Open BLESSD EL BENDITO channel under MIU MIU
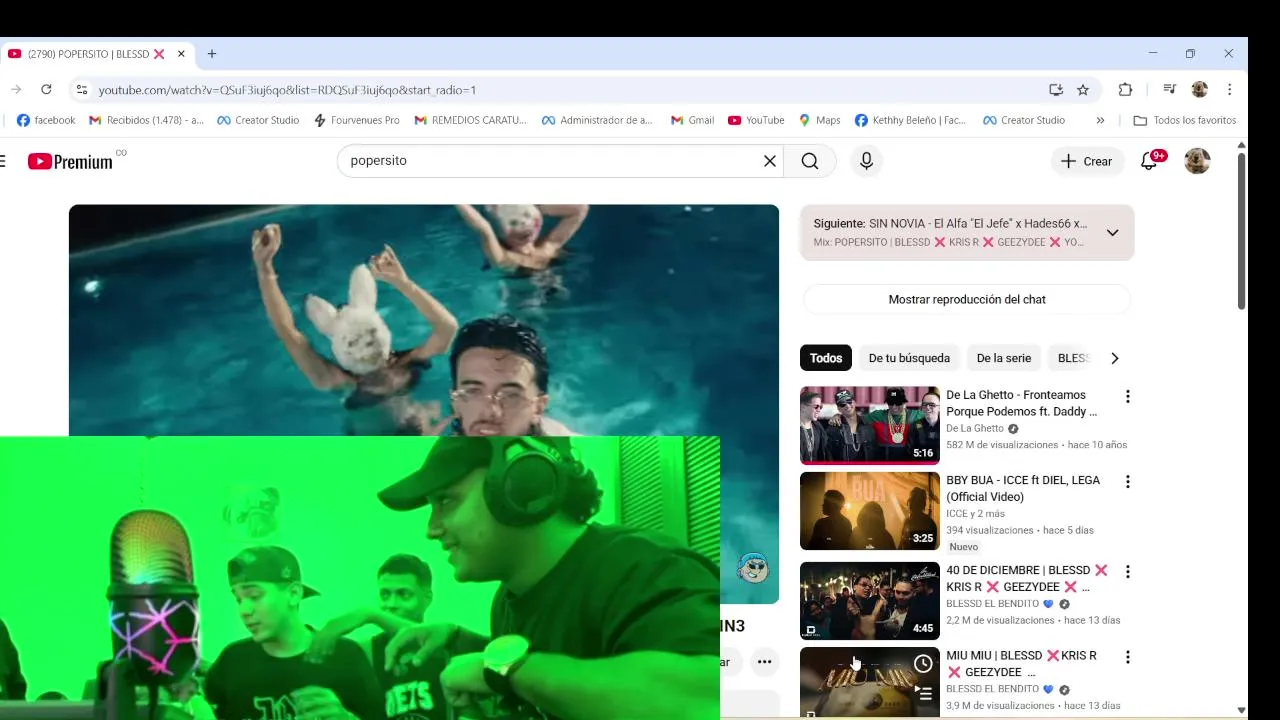The width and height of the screenshot is (1280, 720). click(x=992, y=689)
